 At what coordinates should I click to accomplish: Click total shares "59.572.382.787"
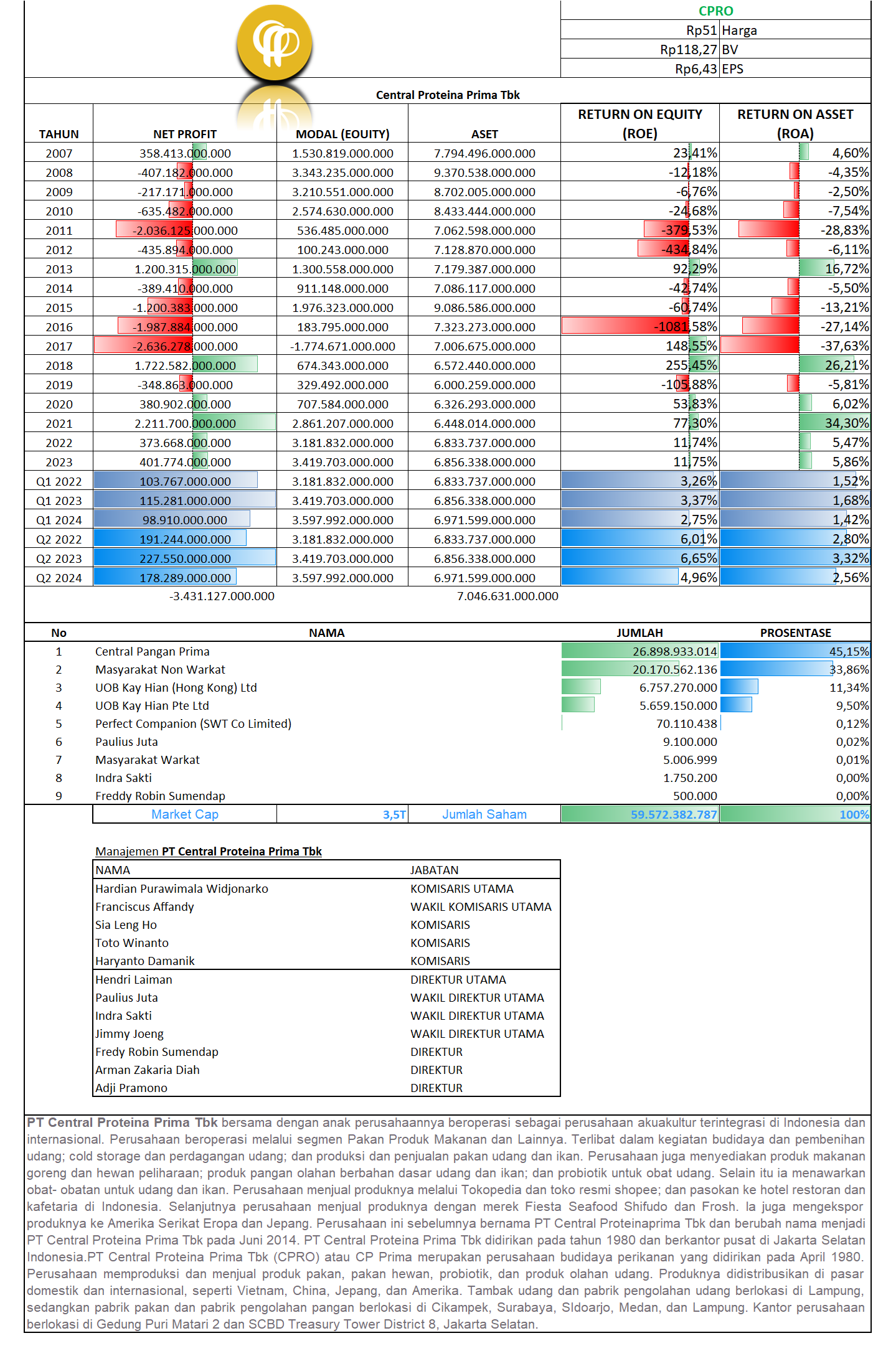[674, 814]
